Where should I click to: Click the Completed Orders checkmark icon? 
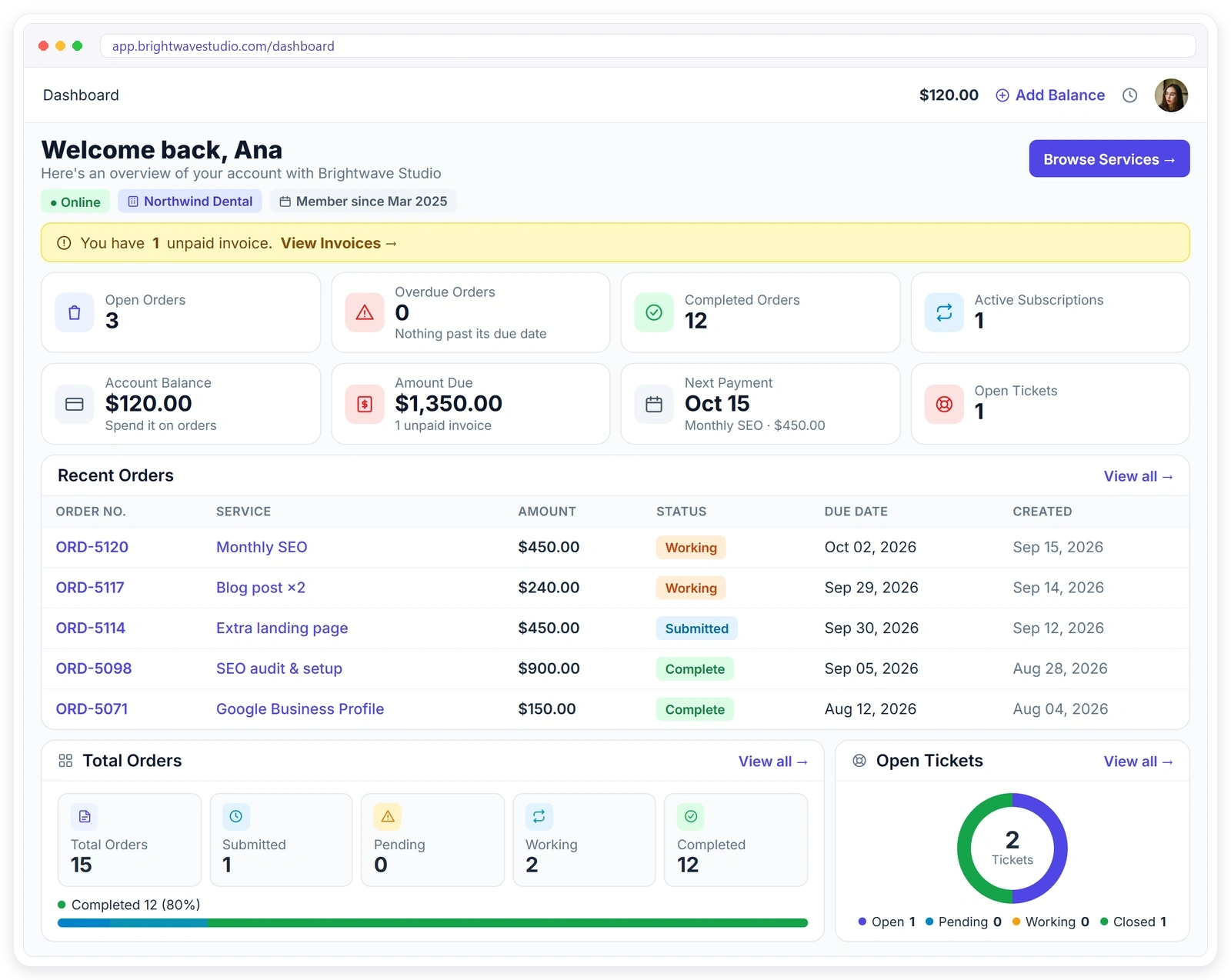click(654, 312)
